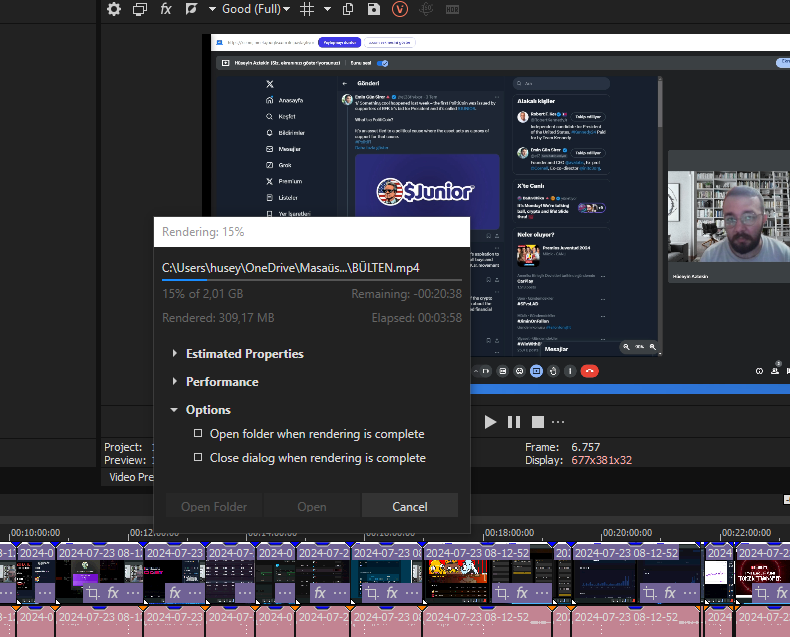
Task: Open ellipsis menu on video clip under 00:20:00:00
Action: tap(690, 593)
